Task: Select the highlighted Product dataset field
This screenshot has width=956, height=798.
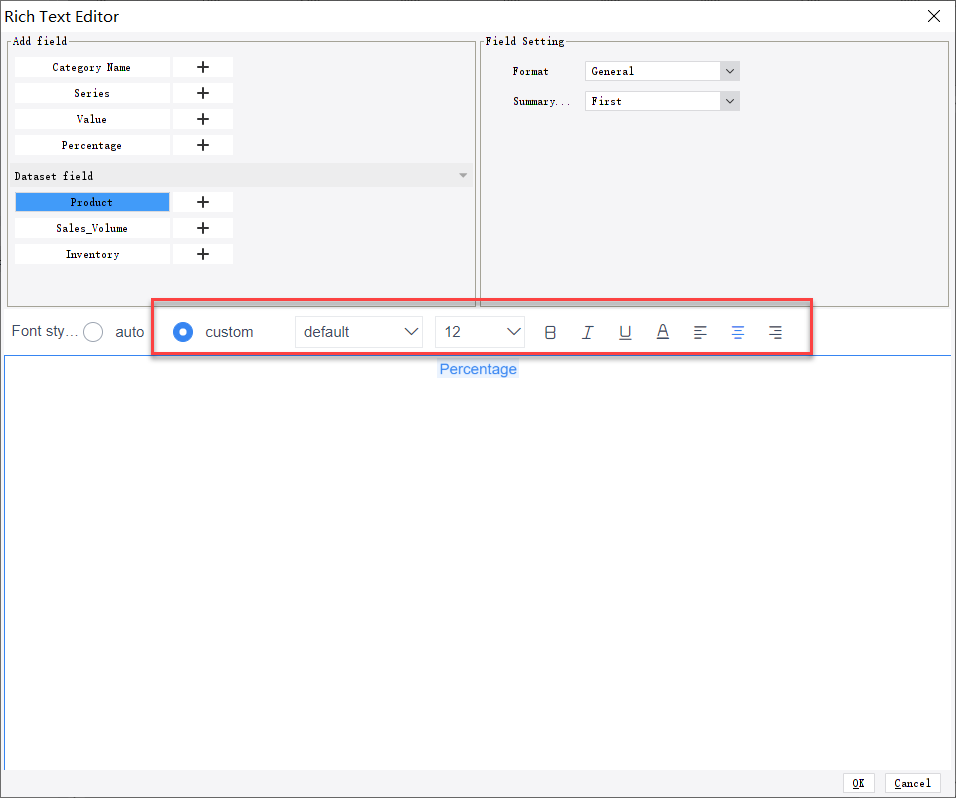Action: (x=92, y=202)
